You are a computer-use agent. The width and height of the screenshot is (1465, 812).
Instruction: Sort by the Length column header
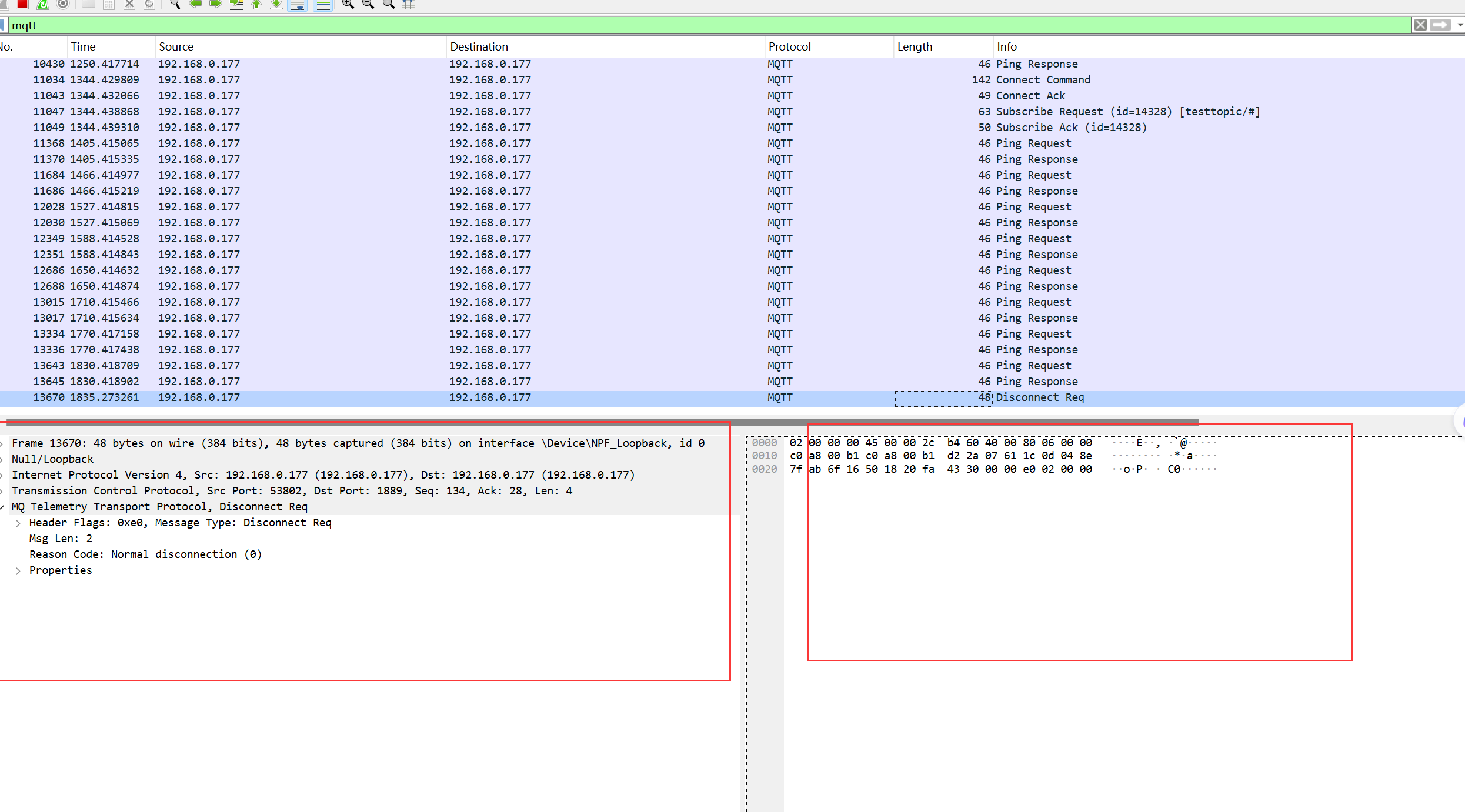pyautogui.click(x=915, y=46)
